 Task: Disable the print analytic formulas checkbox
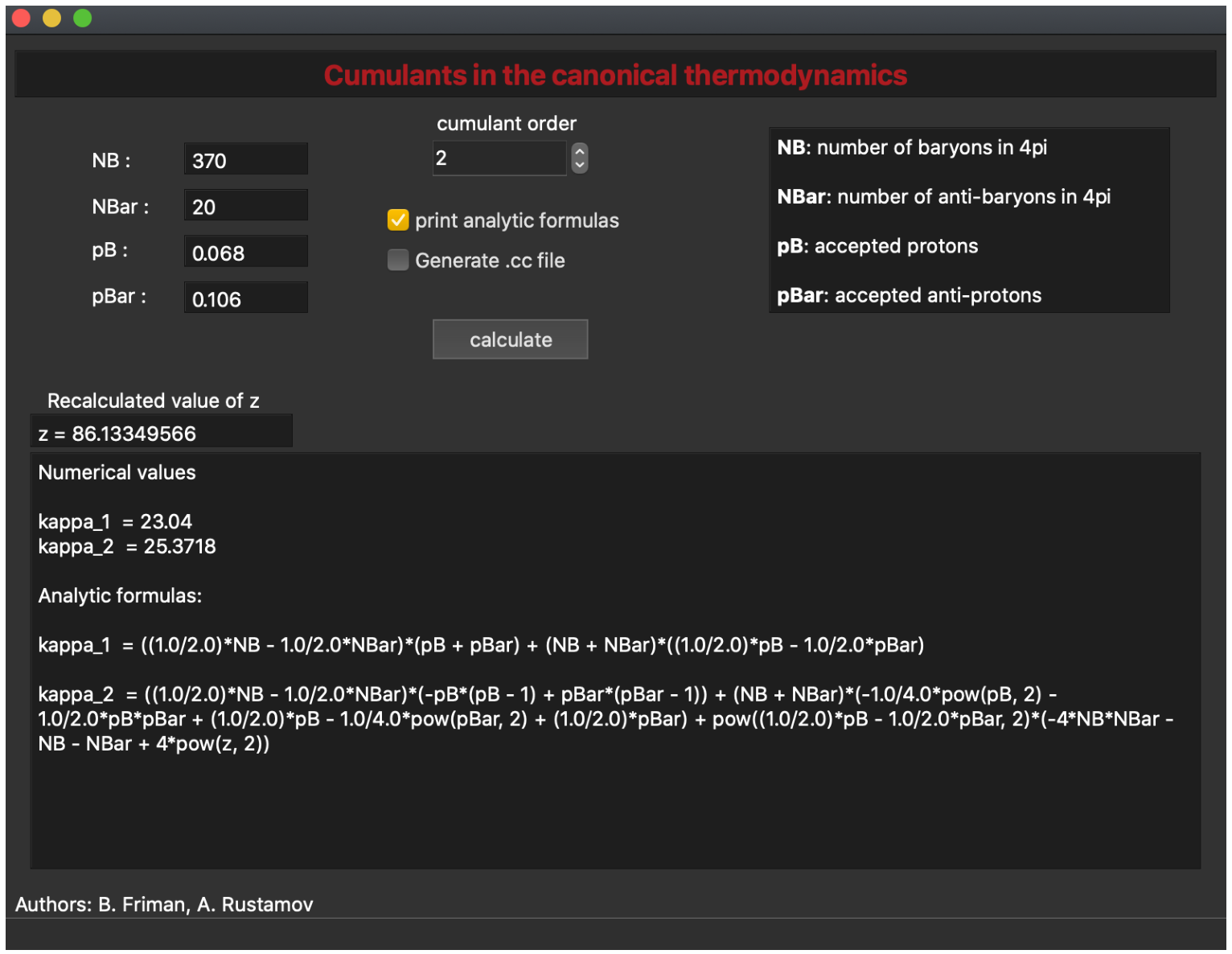[x=398, y=220]
